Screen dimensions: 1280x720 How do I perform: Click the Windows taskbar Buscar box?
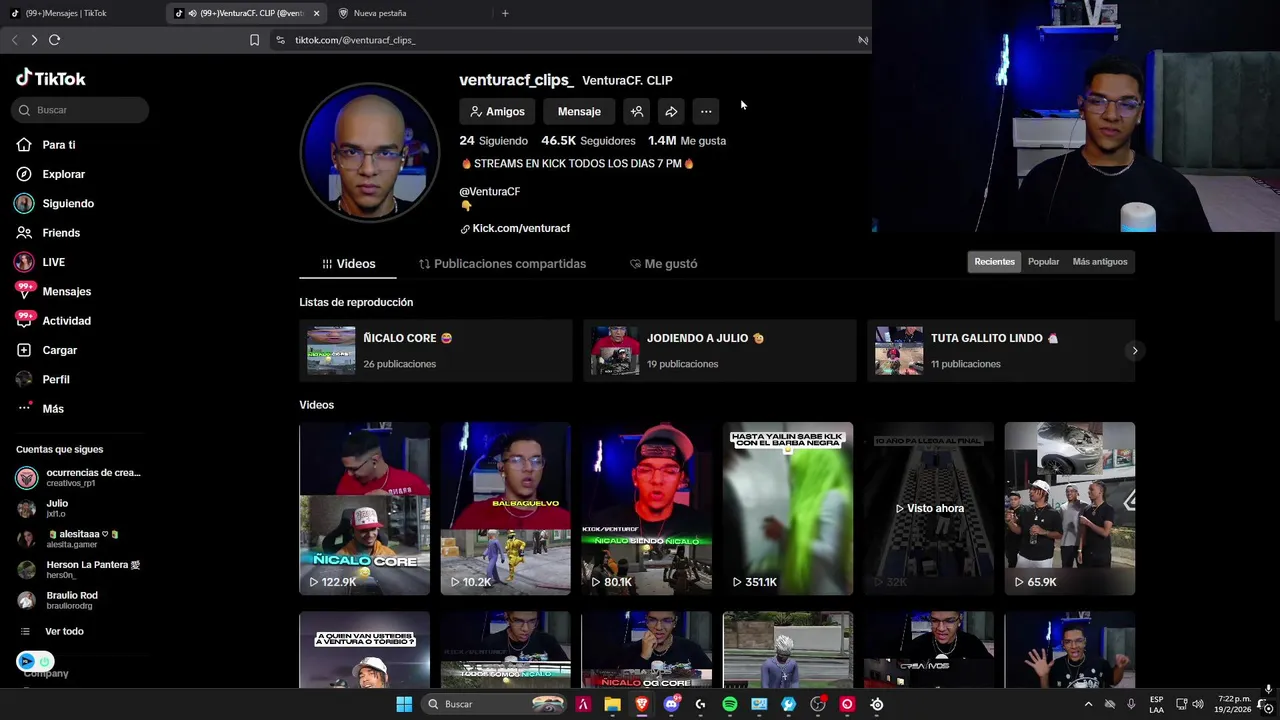click(x=496, y=704)
